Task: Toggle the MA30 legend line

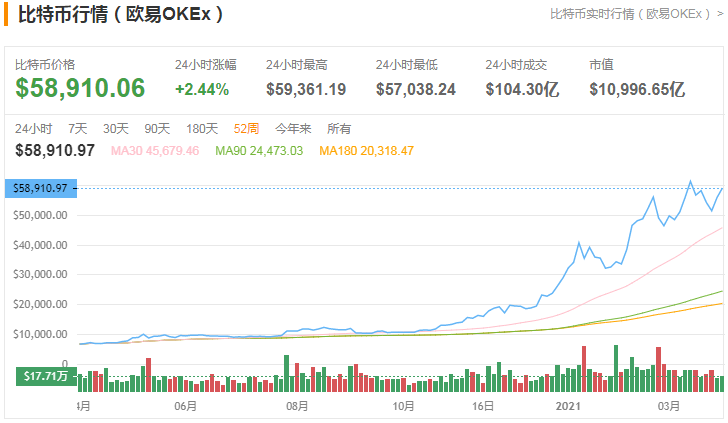Action: pos(155,150)
